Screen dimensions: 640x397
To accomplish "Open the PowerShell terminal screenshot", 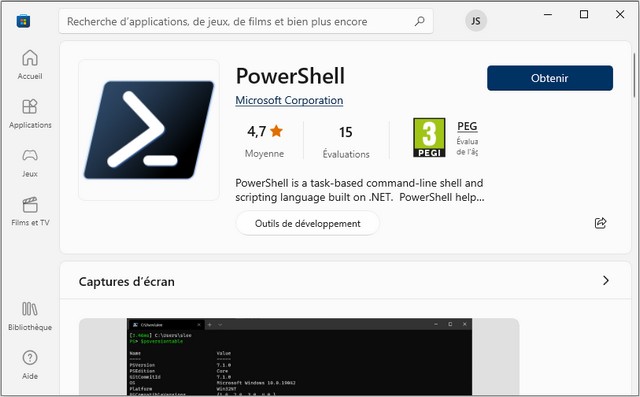I will [299, 356].
